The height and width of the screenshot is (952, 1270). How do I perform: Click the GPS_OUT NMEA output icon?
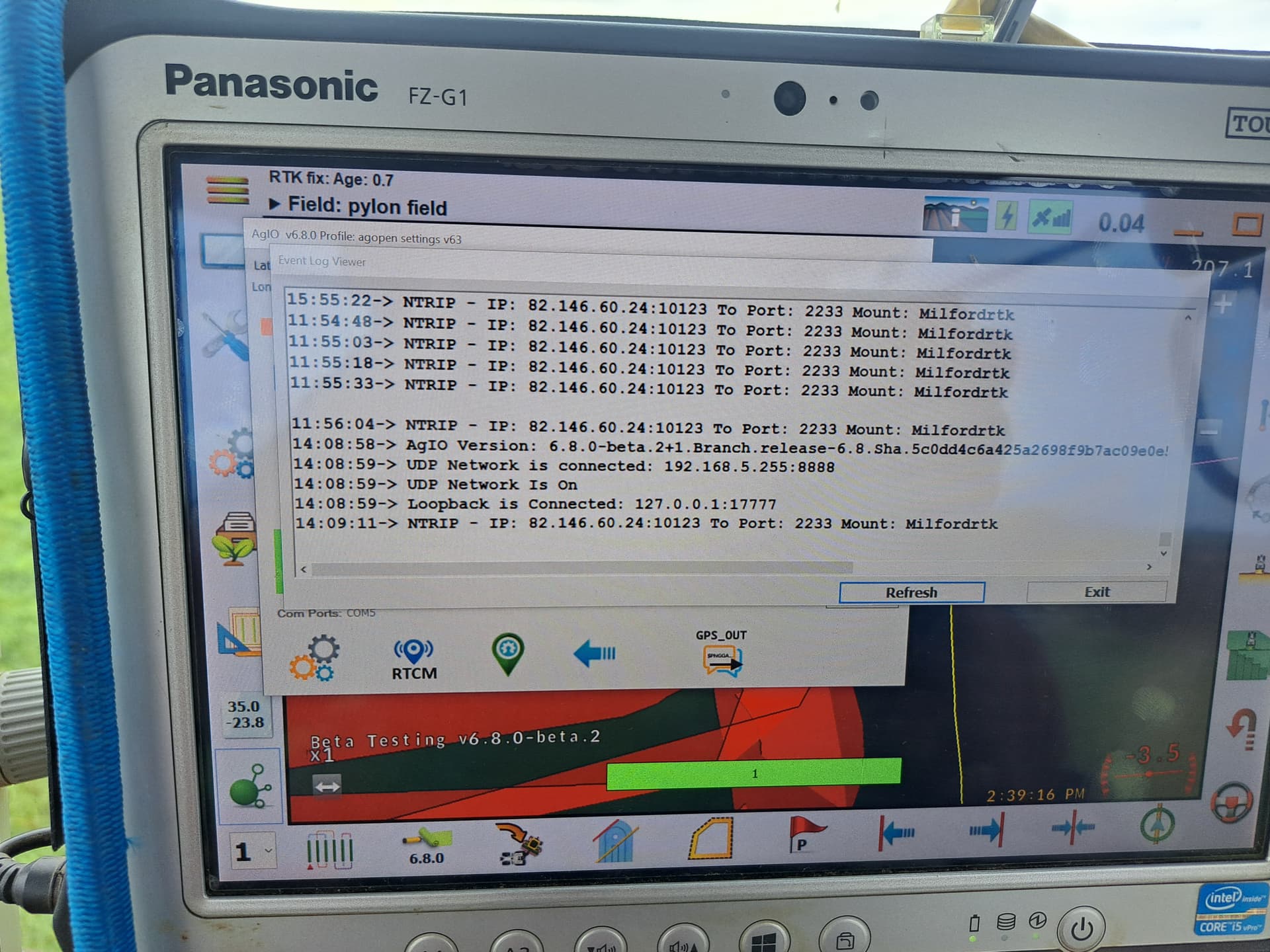tap(722, 660)
